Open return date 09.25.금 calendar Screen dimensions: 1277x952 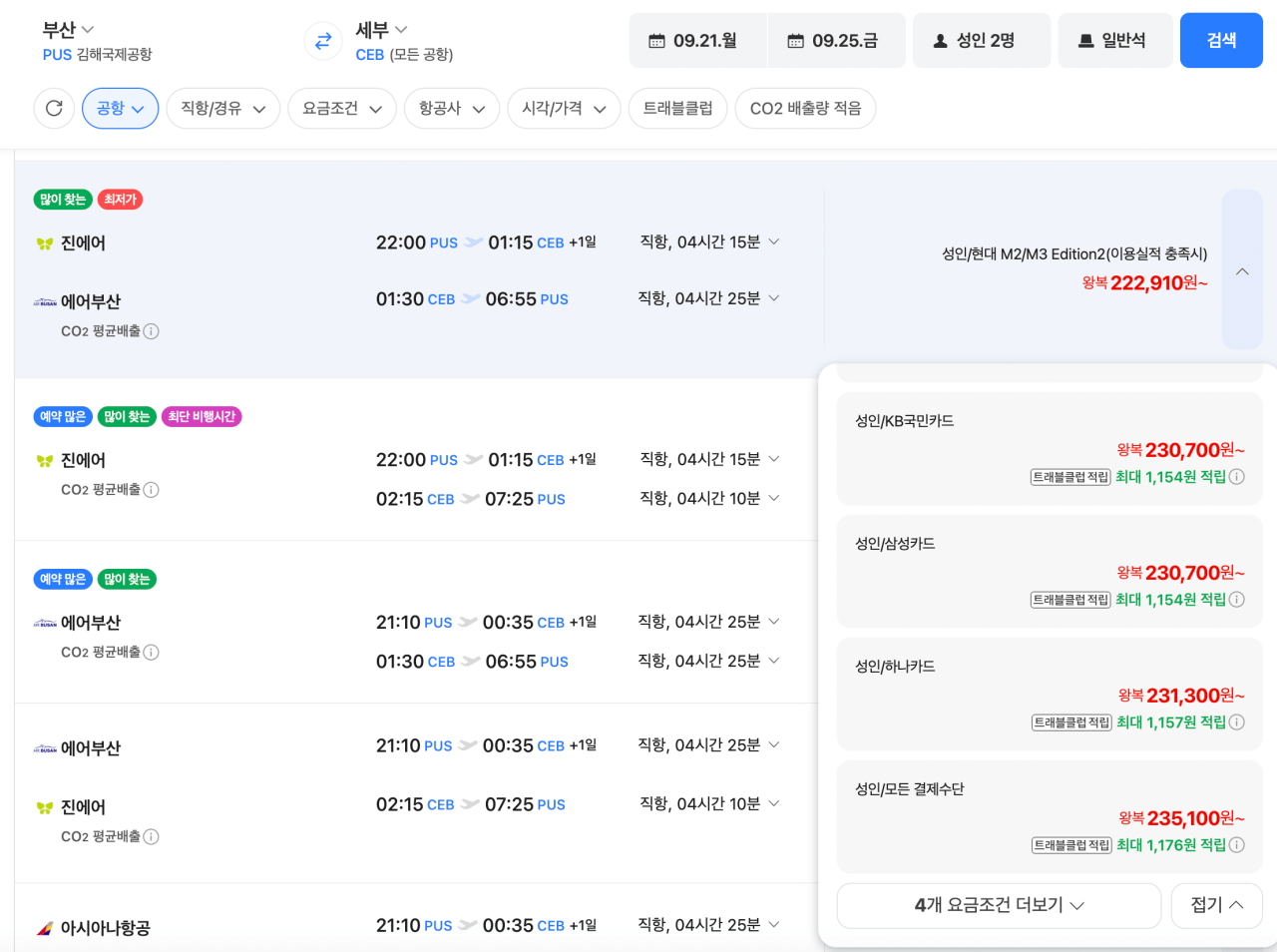click(x=836, y=41)
